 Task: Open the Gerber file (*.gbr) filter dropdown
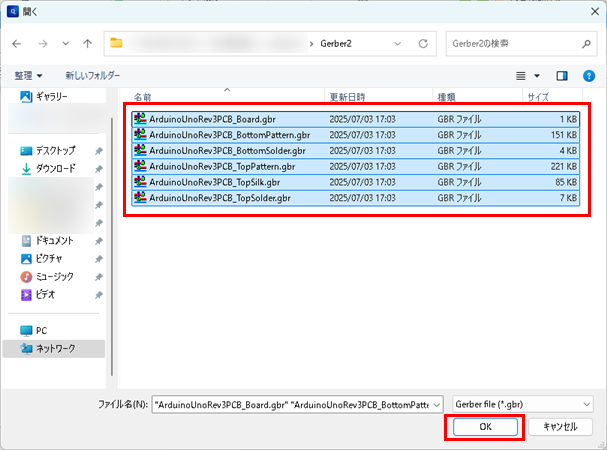point(522,405)
